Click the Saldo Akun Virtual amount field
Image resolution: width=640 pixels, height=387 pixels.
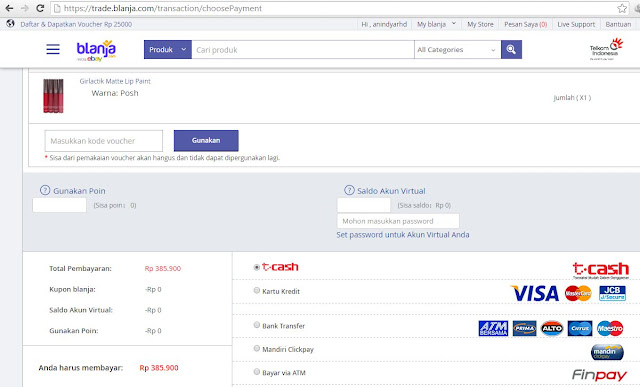364,205
